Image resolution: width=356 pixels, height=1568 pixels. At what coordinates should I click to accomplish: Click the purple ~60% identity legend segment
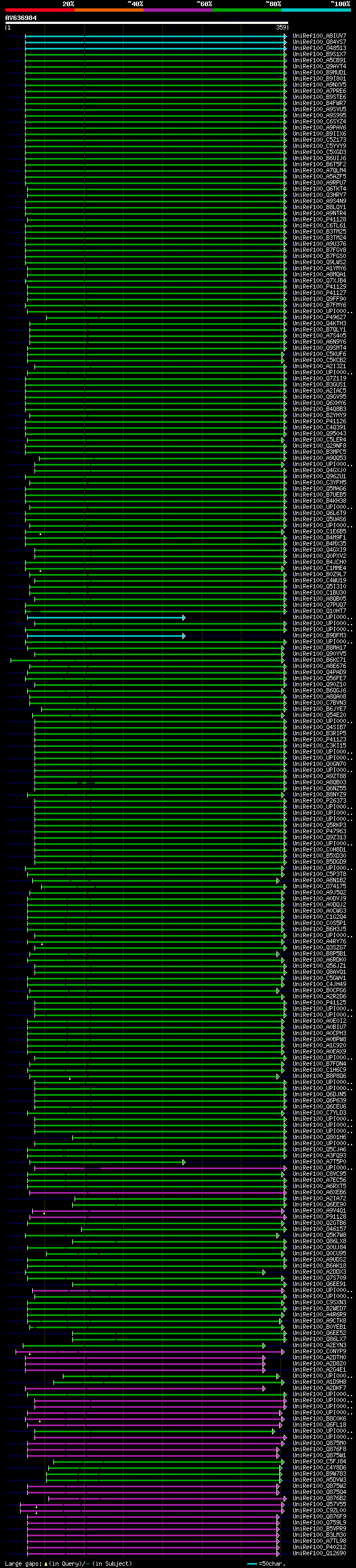tap(179, 10)
